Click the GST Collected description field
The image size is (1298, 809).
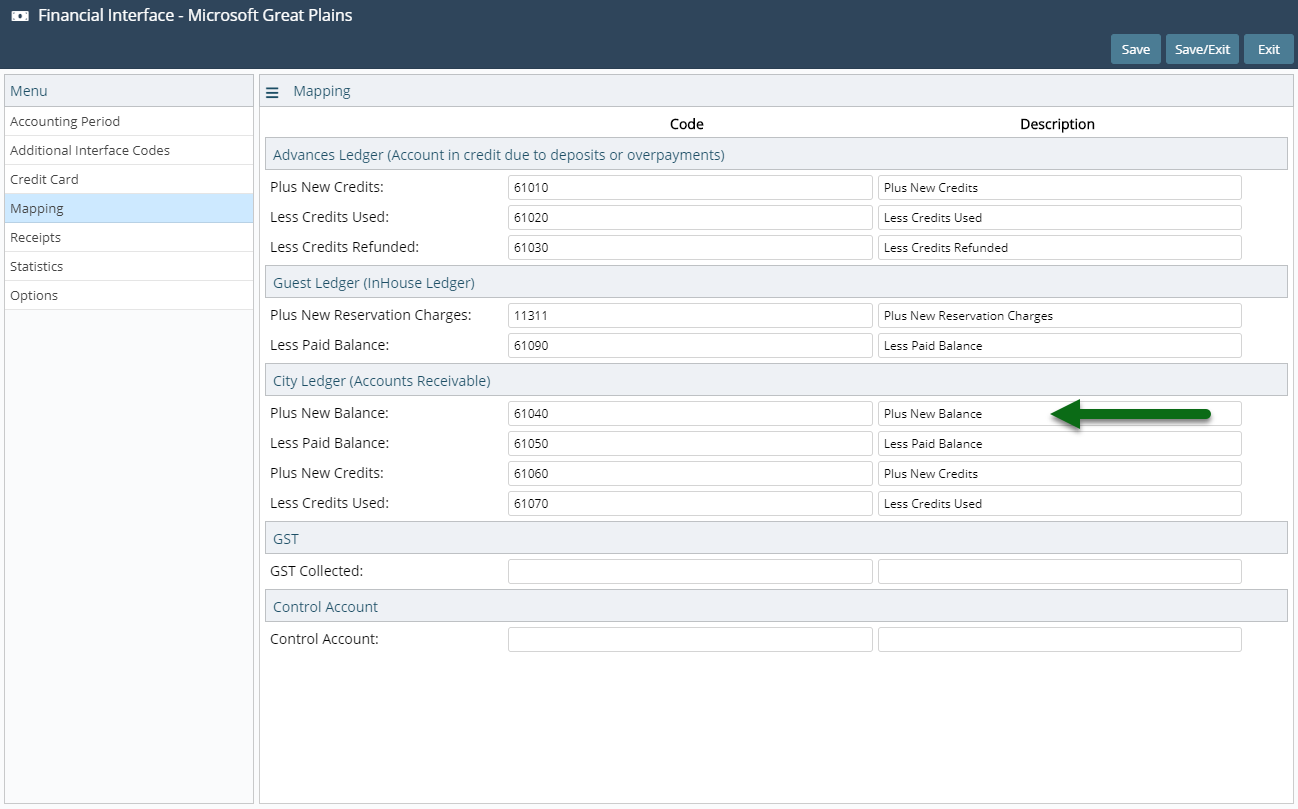point(1060,571)
